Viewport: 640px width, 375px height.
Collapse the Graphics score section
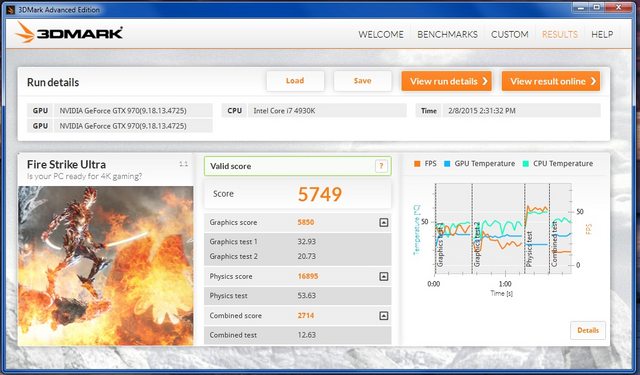tap(383, 222)
